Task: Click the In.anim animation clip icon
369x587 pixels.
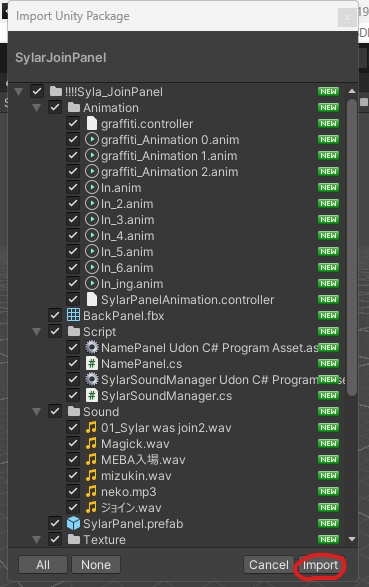Action: (x=92, y=188)
